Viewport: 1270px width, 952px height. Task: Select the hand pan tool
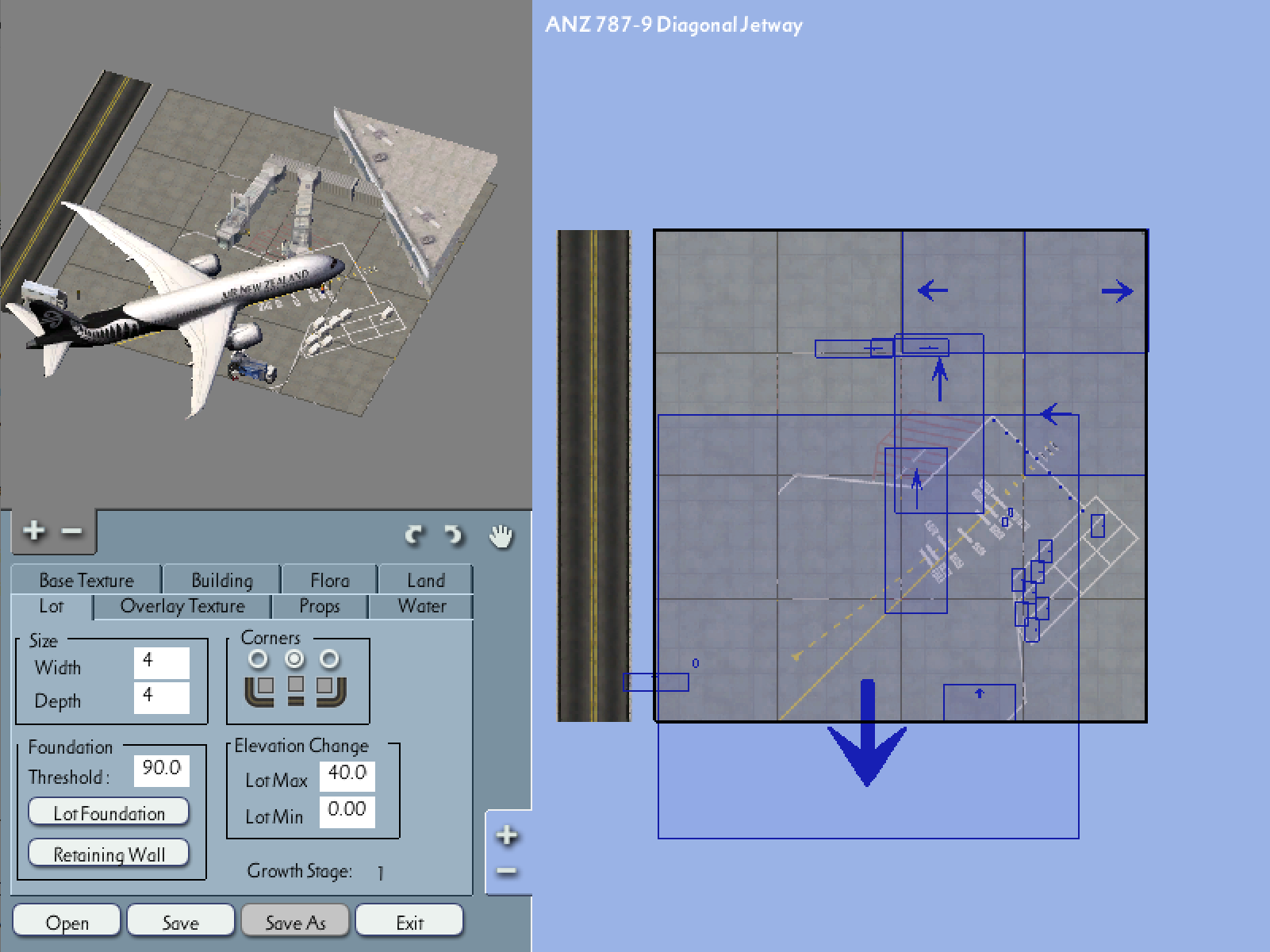[501, 536]
